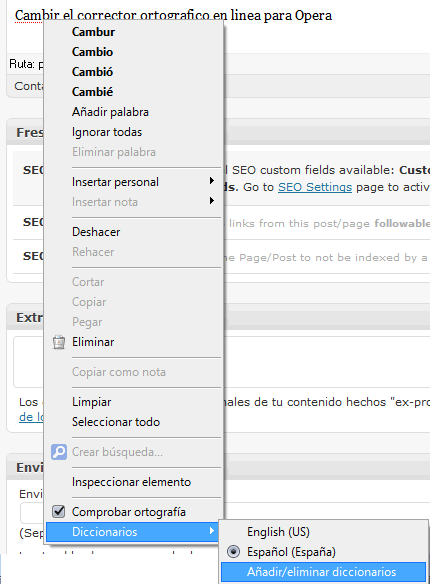This screenshot has height=586, width=437.
Task: Pick the spelling suggestion Cambio
Action: click(x=92, y=52)
